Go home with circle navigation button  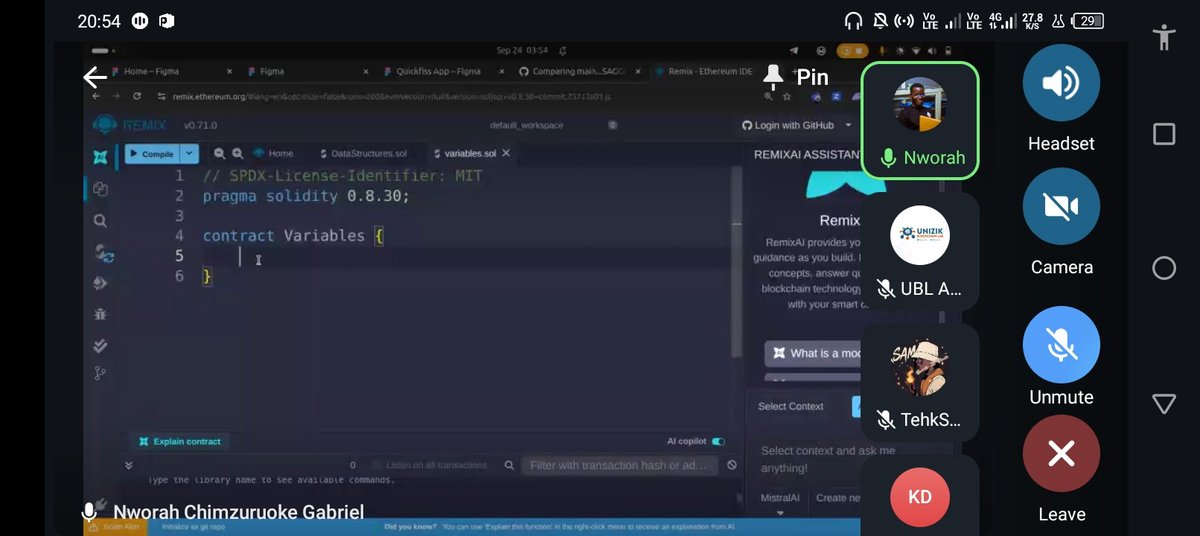tap(1164, 268)
